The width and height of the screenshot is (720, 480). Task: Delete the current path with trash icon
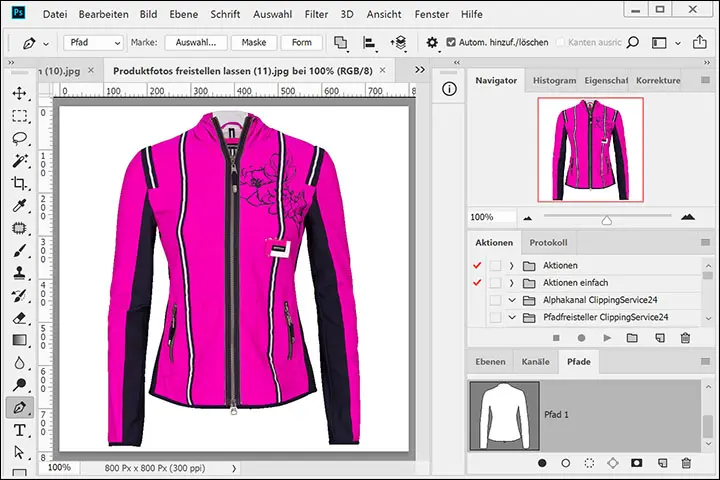[685, 463]
